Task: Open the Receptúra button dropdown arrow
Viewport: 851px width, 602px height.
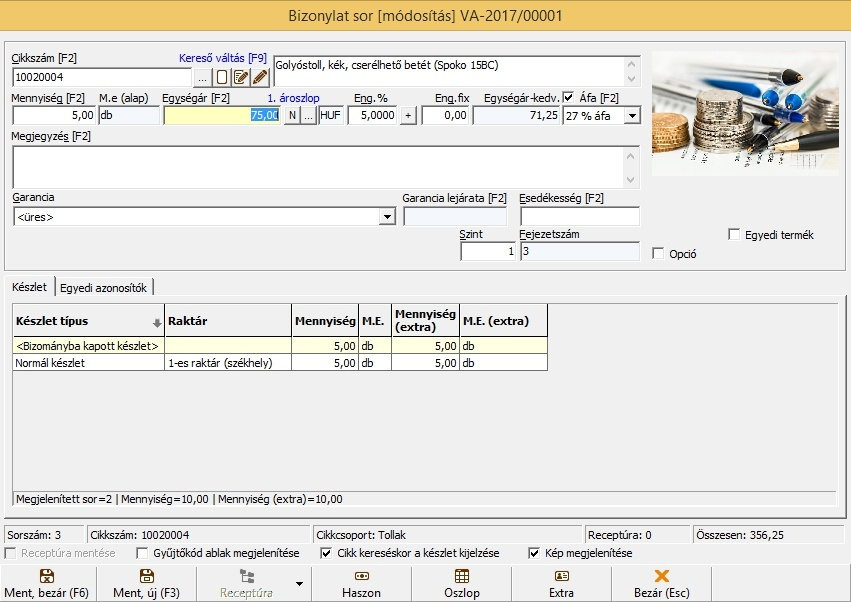Action: [x=299, y=583]
